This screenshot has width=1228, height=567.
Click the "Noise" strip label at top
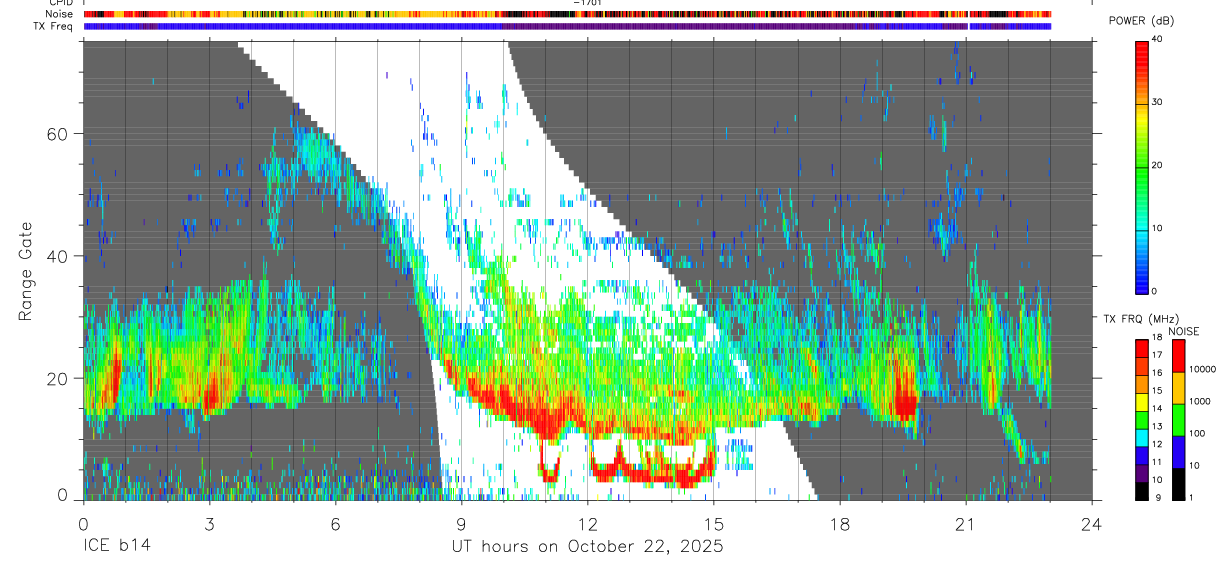pos(59,14)
